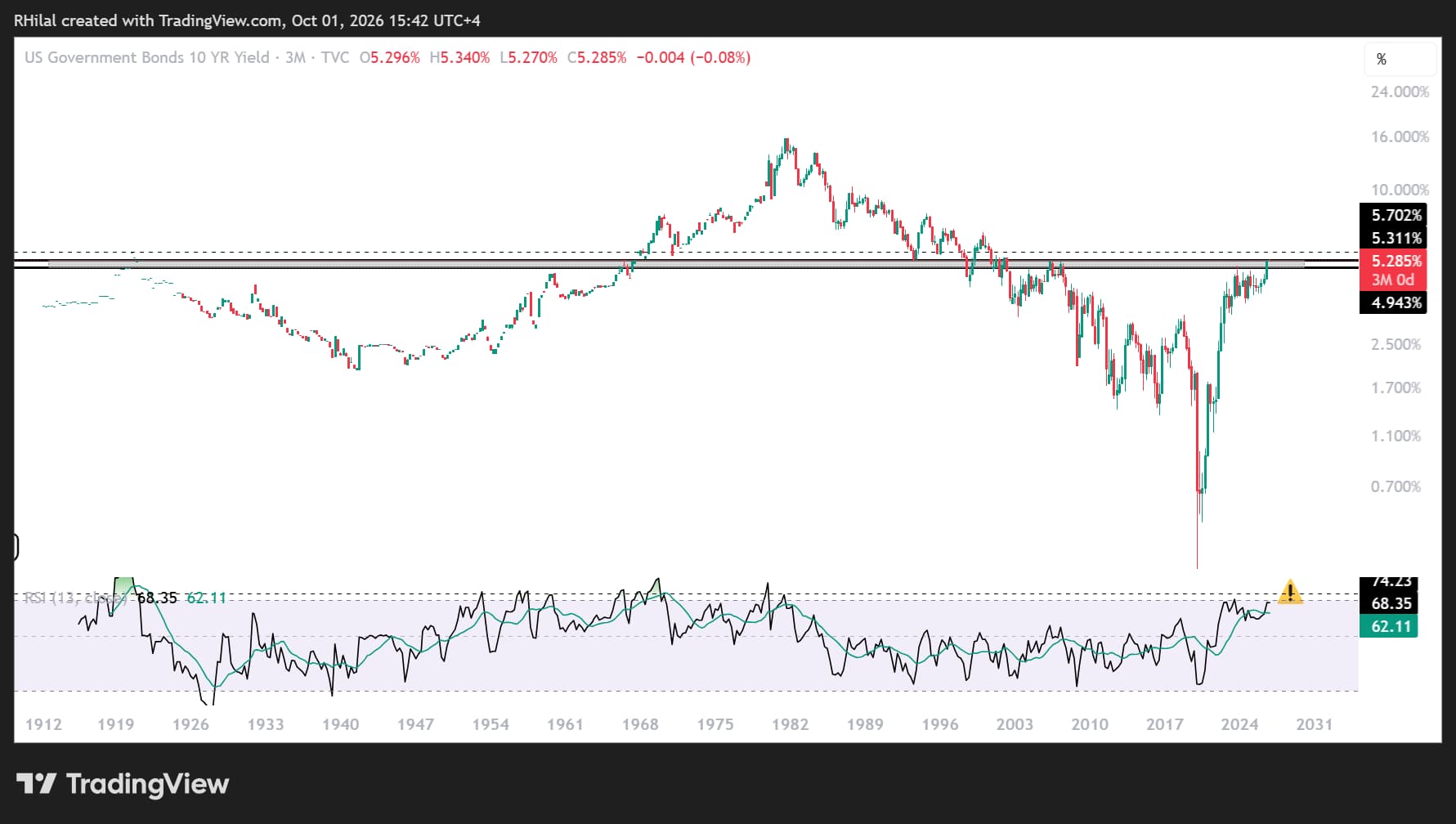Screen dimensions: 1456x824
Task: Click the 24.000% axis label
Action: point(1400,92)
